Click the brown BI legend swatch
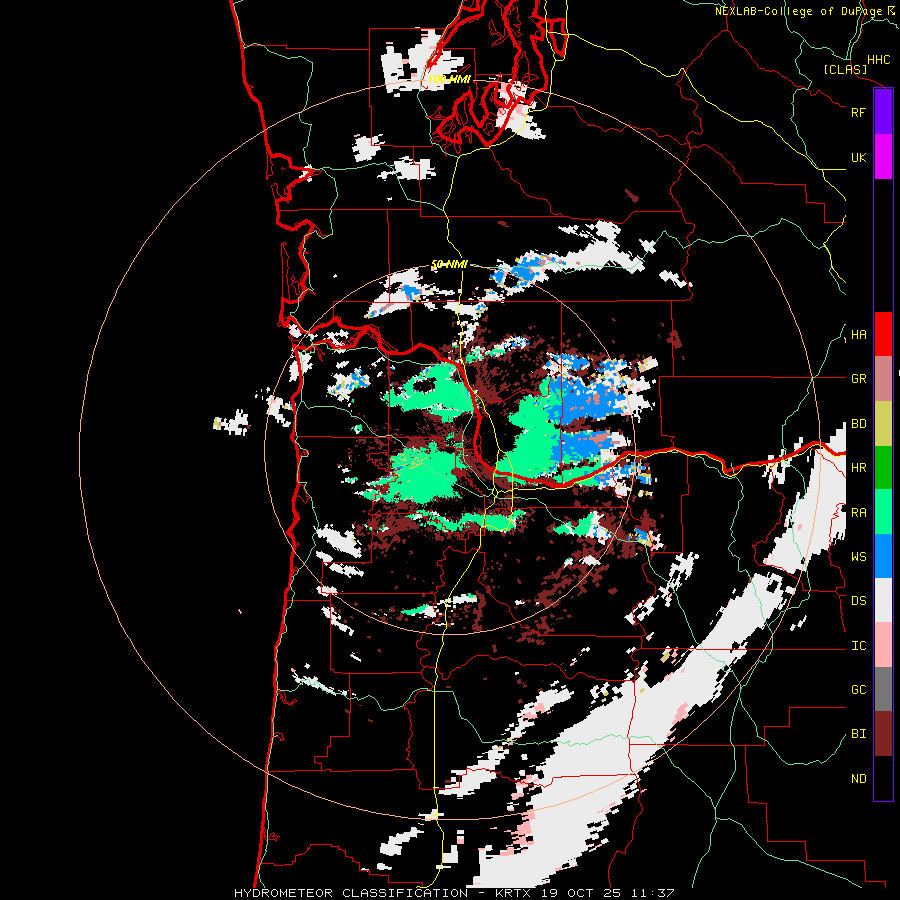Image resolution: width=900 pixels, height=900 pixels. (883, 734)
